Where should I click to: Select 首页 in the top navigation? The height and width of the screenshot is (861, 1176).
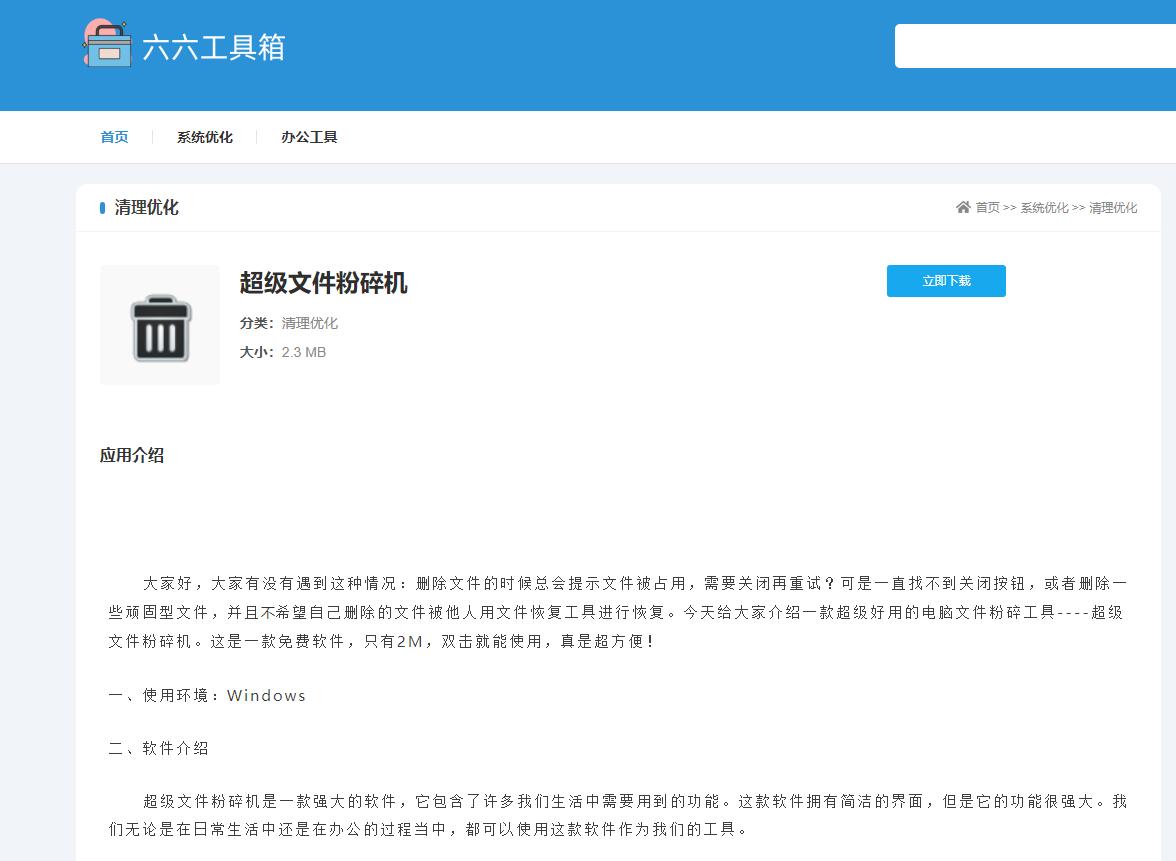point(114,137)
